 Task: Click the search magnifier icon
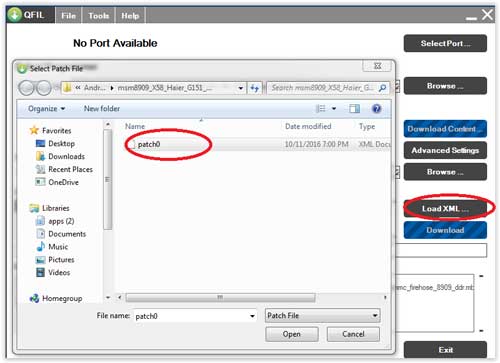383,88
